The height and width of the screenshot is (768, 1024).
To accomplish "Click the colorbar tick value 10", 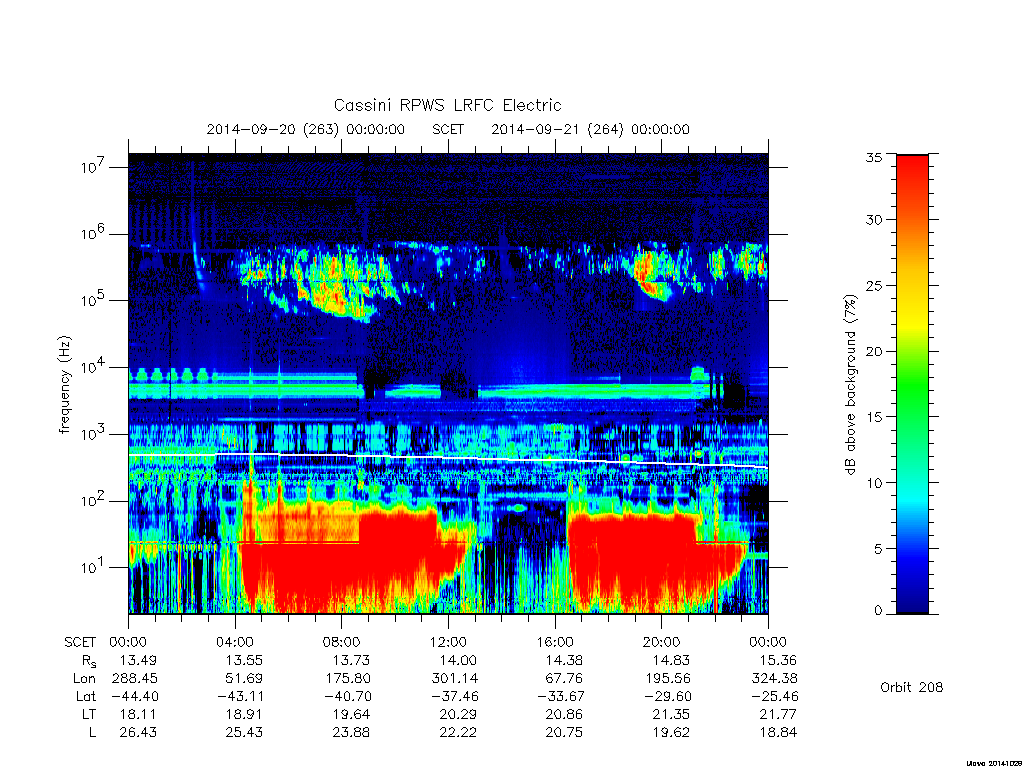I will click(x=874, y=483).
